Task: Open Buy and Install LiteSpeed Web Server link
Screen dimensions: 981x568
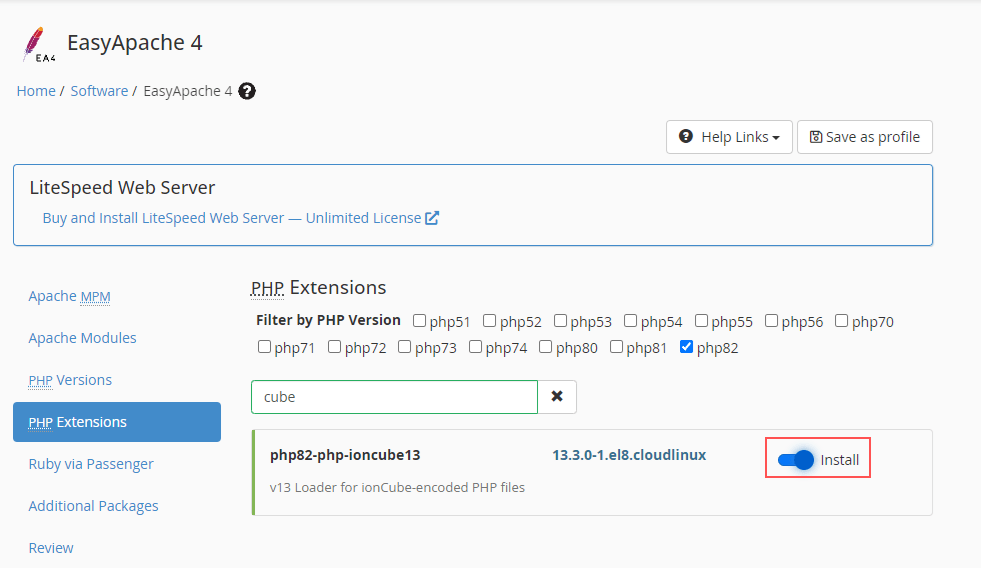Action: coord(231,218)
